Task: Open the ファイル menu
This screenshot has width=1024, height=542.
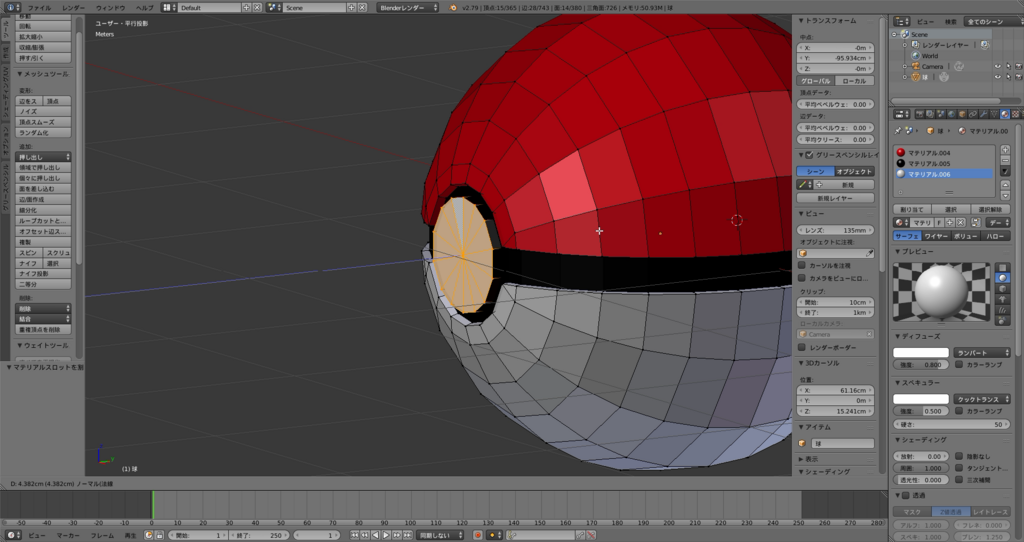Action: pos(39,7)
